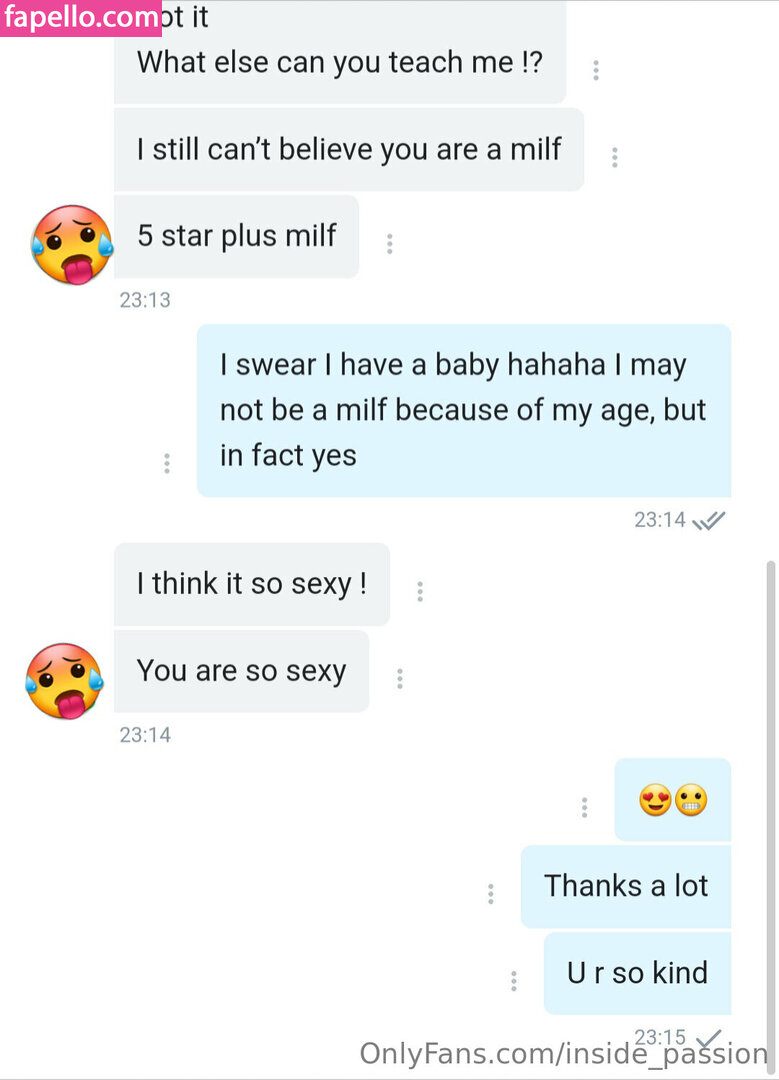
Task: Click the "I swear I have a baby" message bubble
Action: click(x=463, y=410)
